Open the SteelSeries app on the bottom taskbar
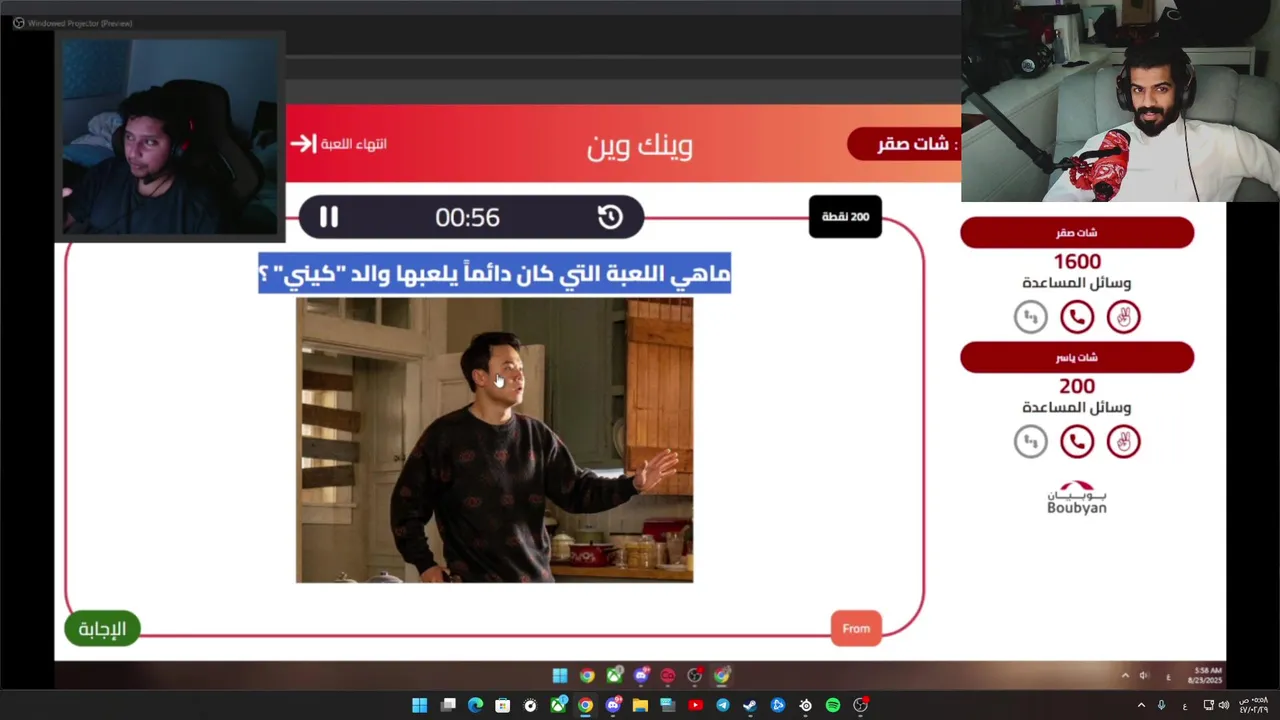Image resolution: width=1280 pixels, height=720 pixels. pyautogui.click(x=805, y=705)
